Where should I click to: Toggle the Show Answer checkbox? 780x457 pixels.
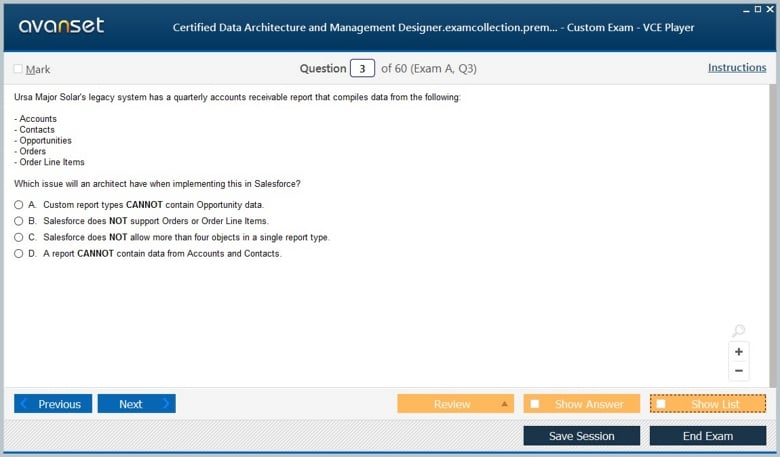(x=535, y=404)
